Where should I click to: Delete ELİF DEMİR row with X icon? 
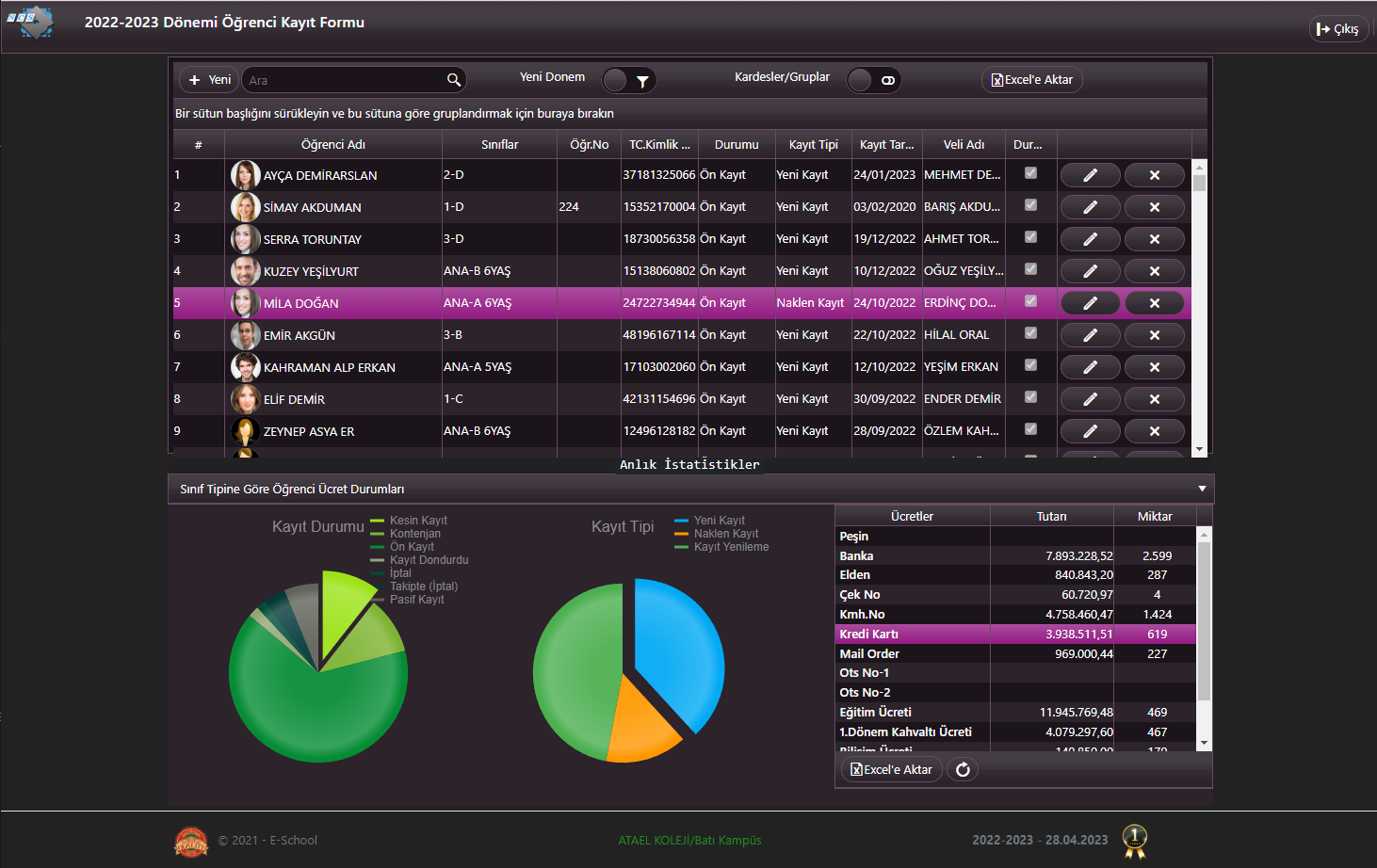pos(1154,399)
